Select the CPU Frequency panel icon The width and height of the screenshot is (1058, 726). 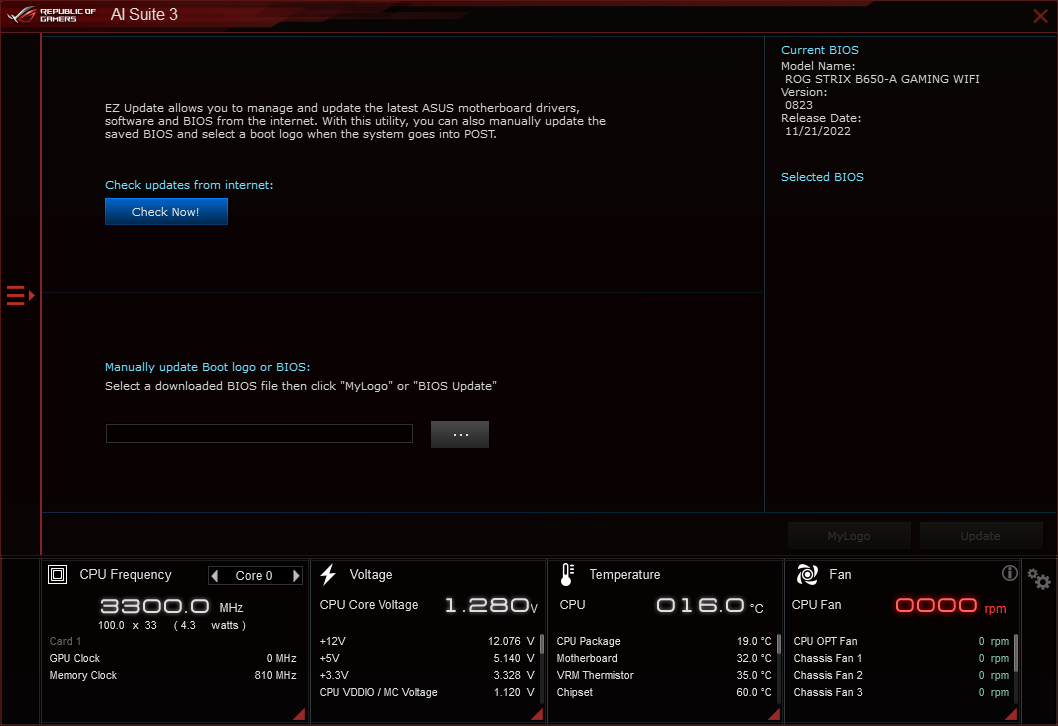coord(58,574)
